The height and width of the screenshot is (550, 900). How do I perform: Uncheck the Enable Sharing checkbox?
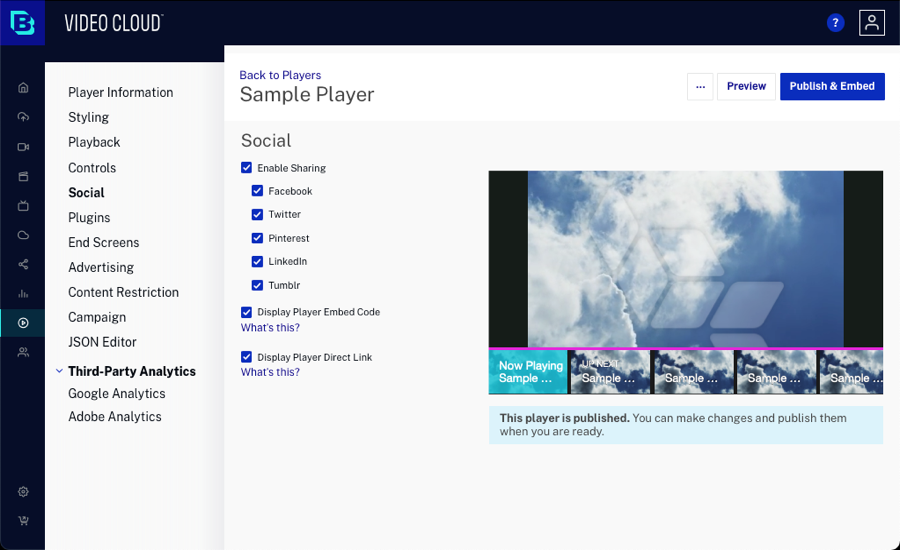tap(246, 168)
